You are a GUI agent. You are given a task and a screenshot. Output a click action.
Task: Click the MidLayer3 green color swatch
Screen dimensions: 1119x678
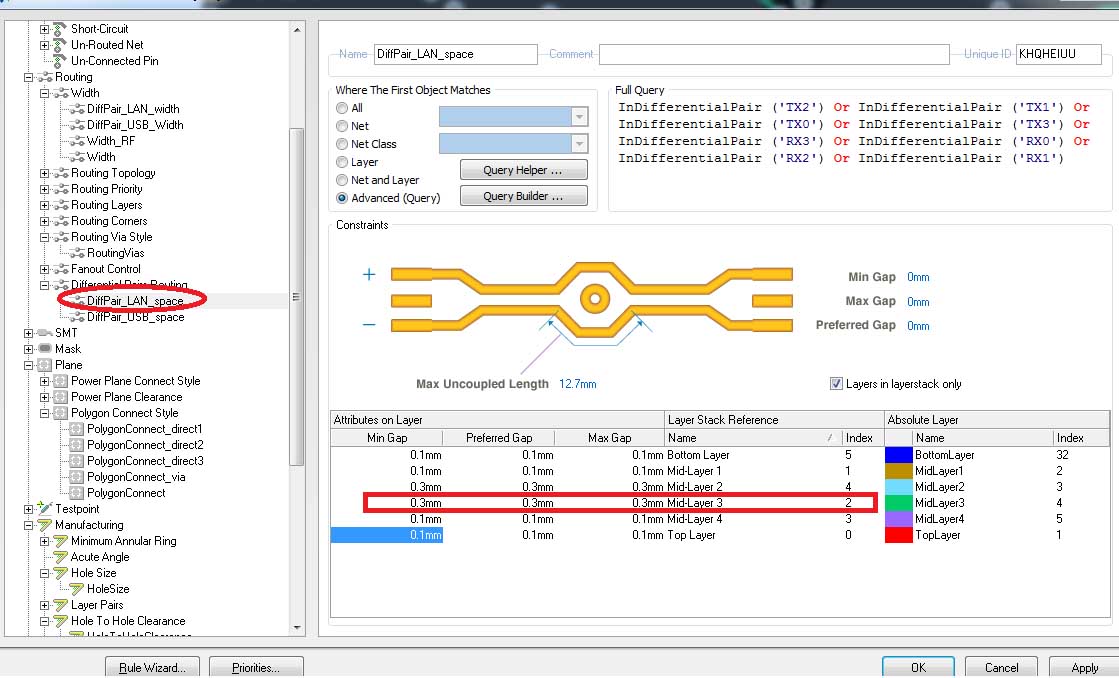click(898, 503)
